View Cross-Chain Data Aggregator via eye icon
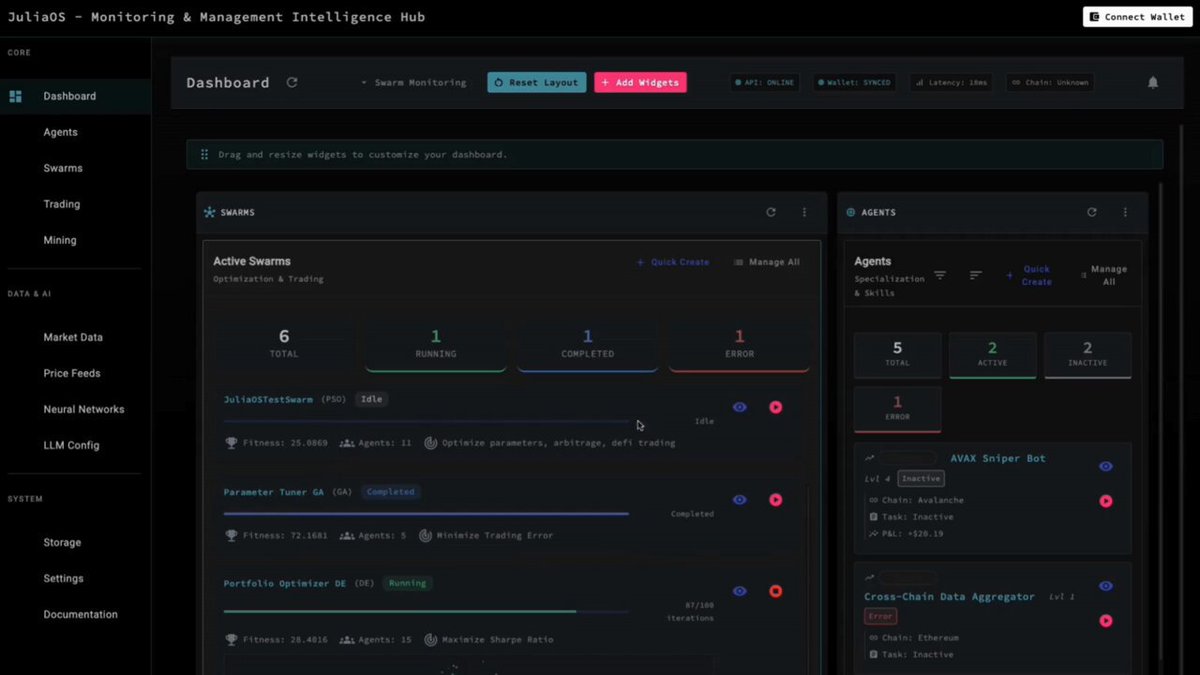 (x=1106, y=586)
